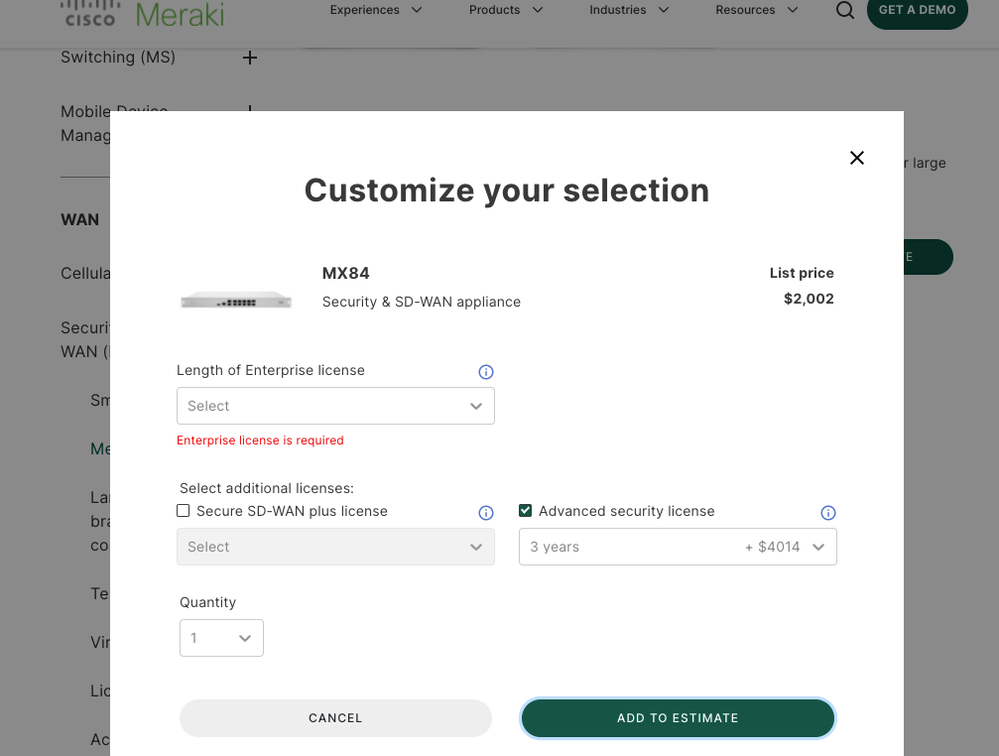Open the Resources menu
This screenshot has width=999, height=756.
coord(756,10)
